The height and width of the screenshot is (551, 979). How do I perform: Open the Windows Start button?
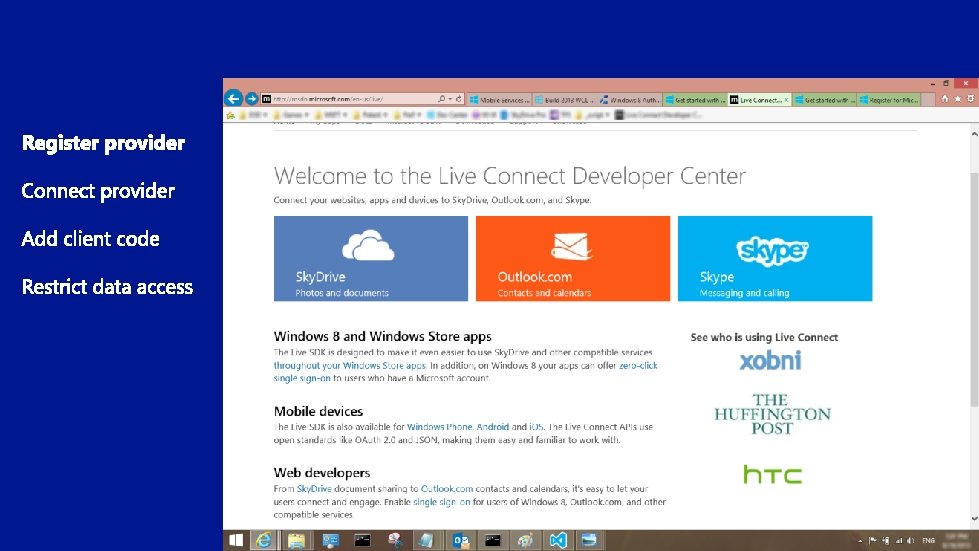236,540
